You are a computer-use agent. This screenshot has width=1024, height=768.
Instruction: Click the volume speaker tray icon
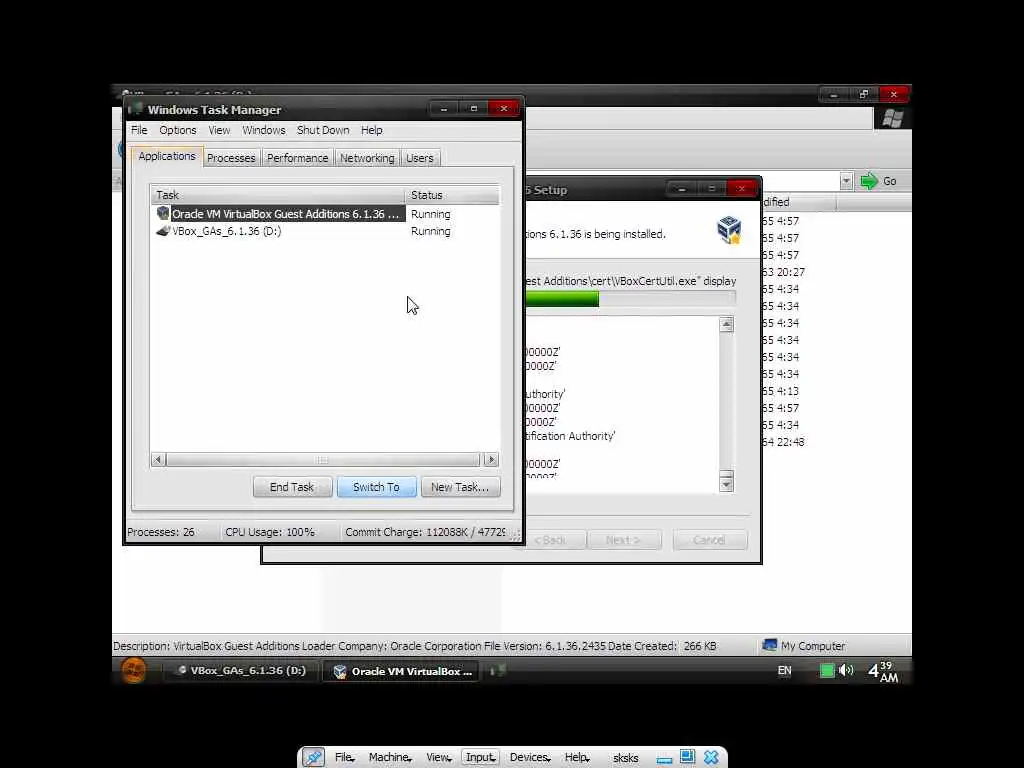coord(846,670)
